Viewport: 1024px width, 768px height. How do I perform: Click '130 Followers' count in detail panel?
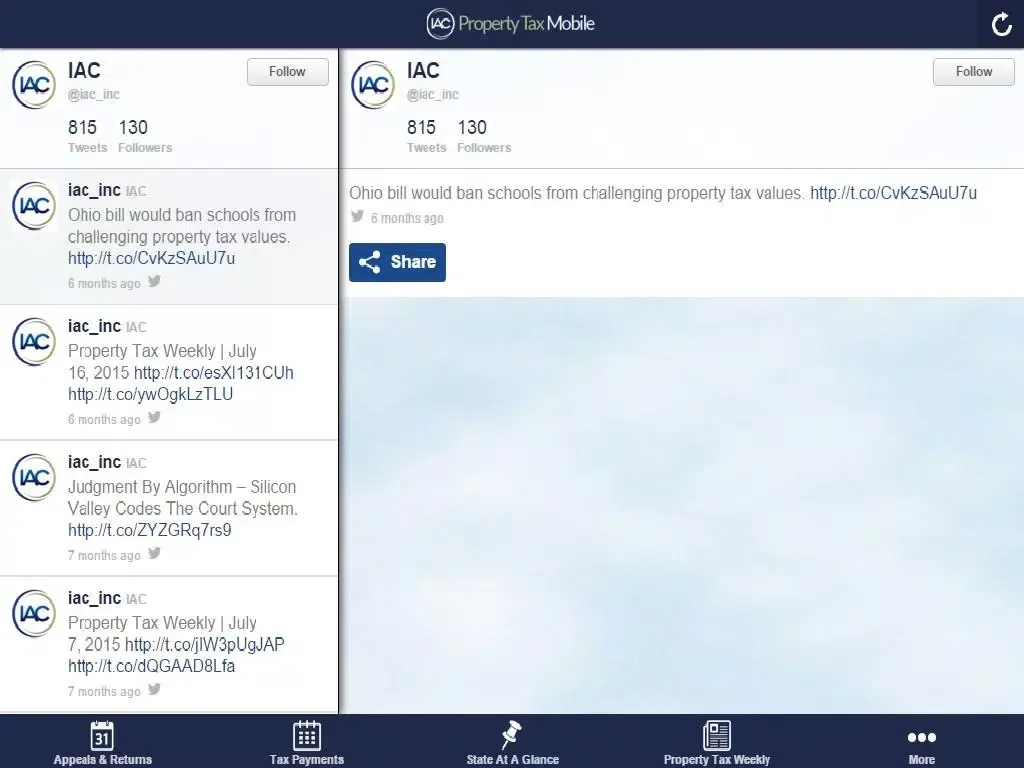coord(484,136)
